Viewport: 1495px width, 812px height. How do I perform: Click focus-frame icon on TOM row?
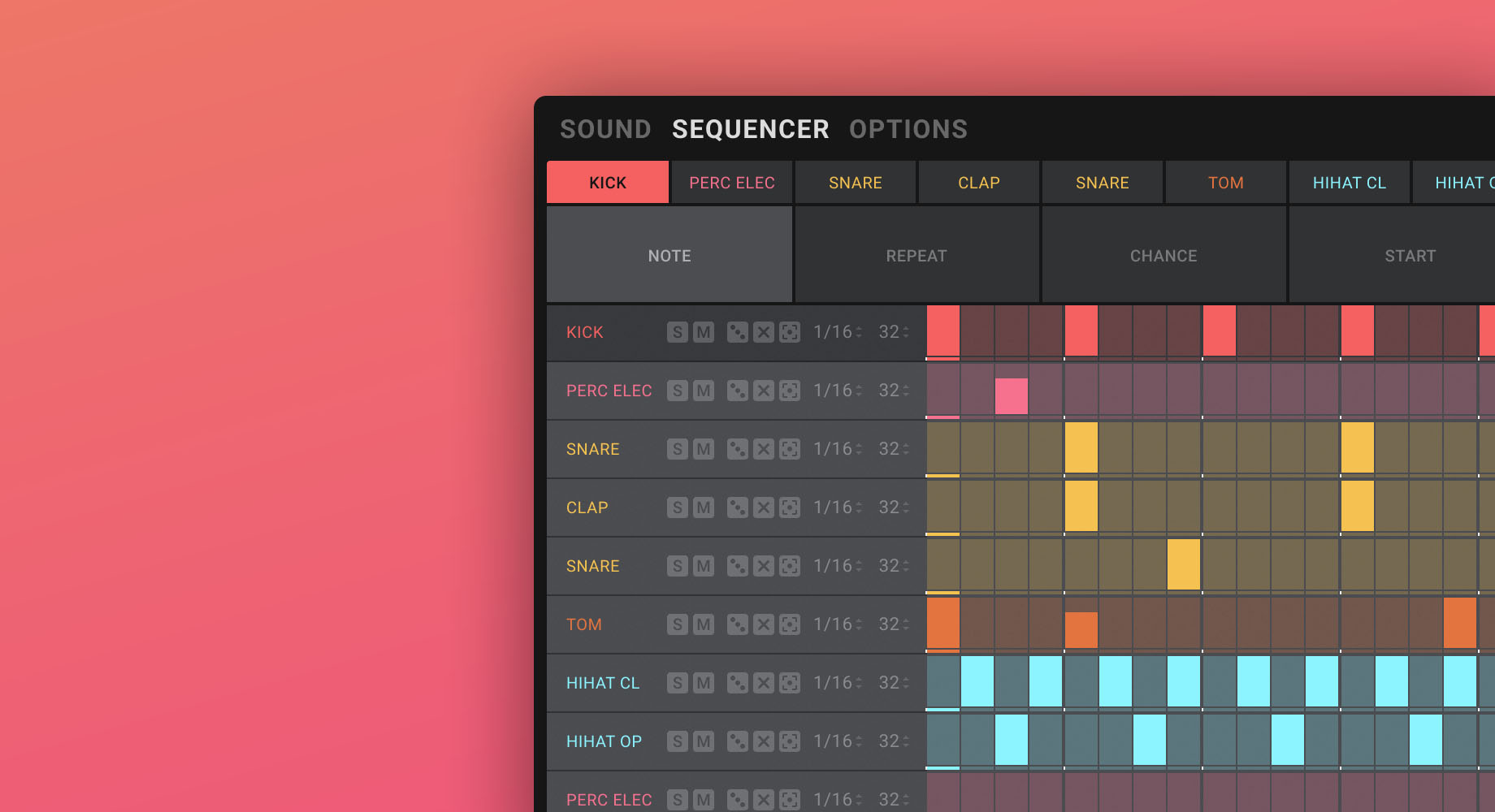click(790, 624)
